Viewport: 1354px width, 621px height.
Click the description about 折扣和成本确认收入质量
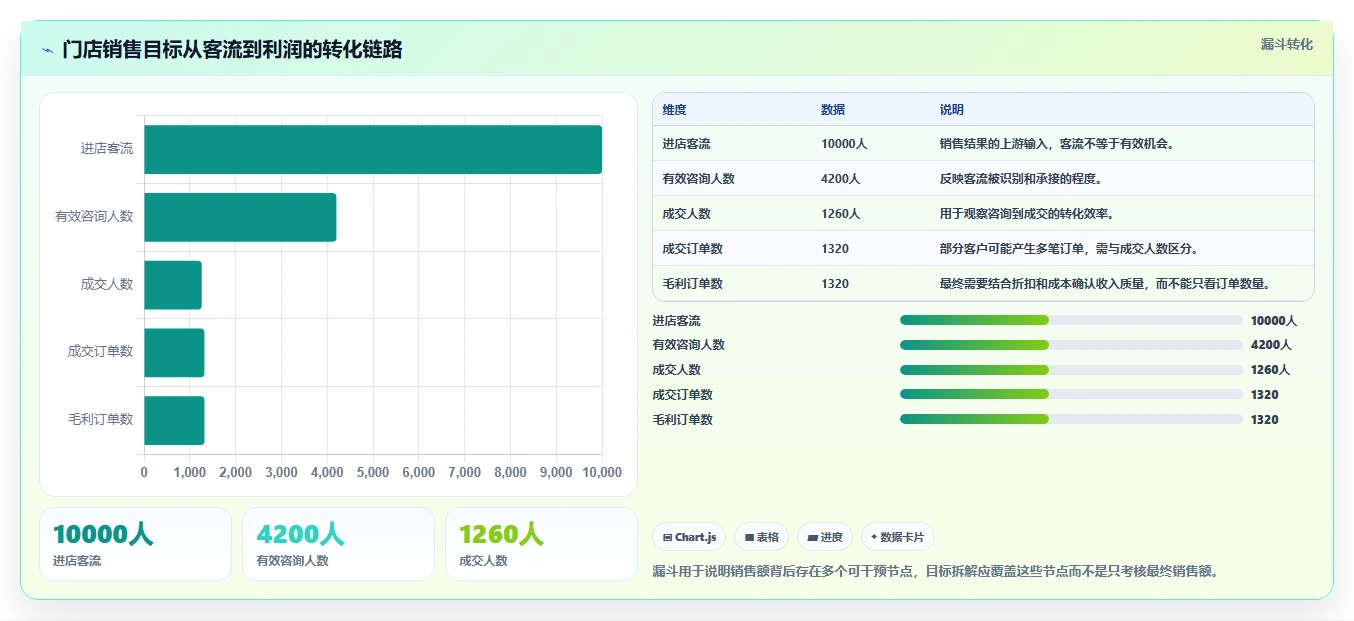[x=1105, y=284]
